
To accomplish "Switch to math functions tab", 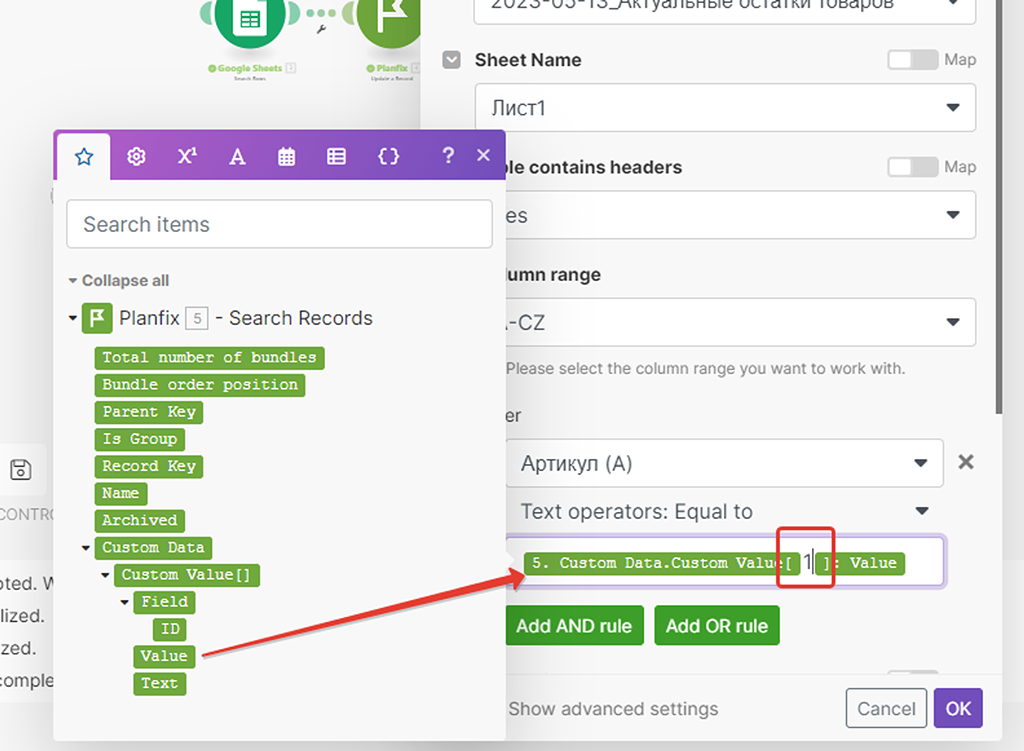I will click(187, 157).
